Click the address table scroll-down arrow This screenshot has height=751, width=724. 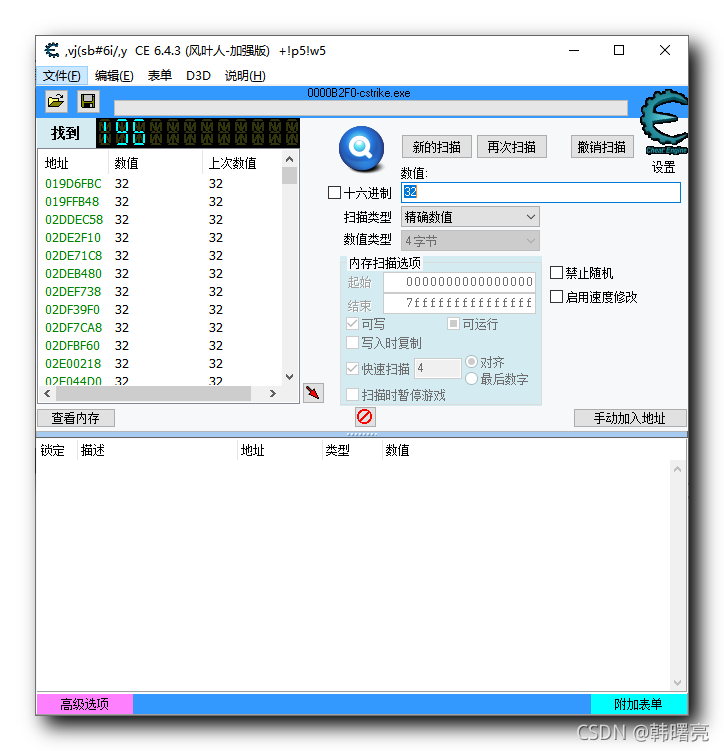click(677, 683)
